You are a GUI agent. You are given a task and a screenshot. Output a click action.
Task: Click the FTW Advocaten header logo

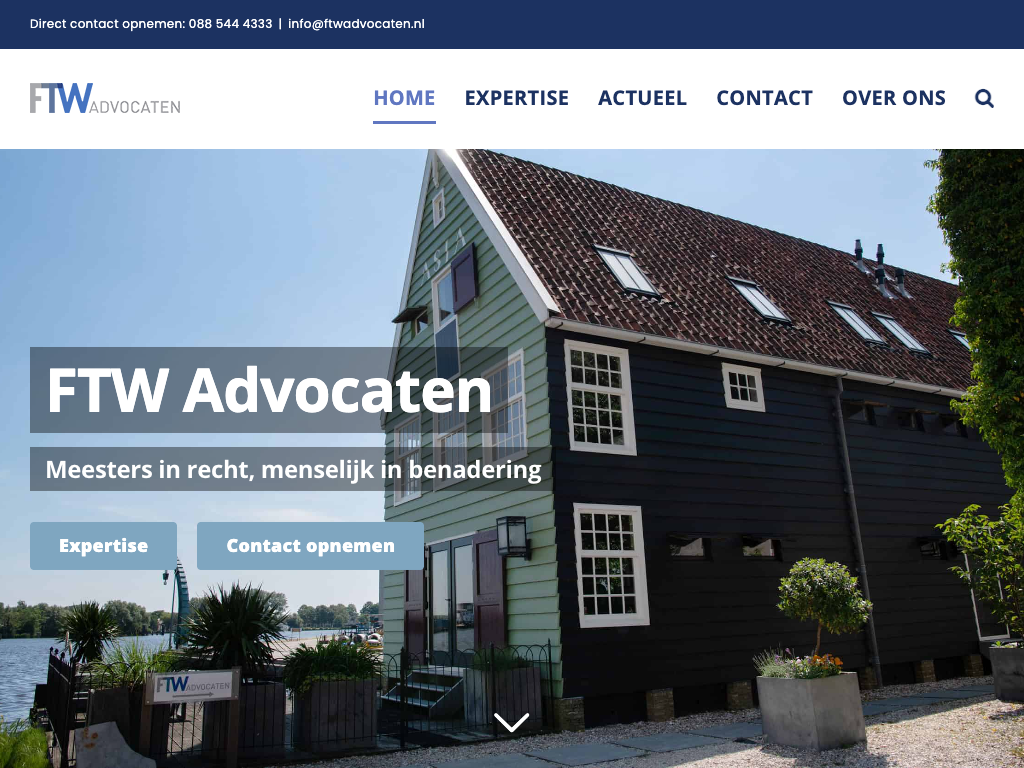(105, 98)
